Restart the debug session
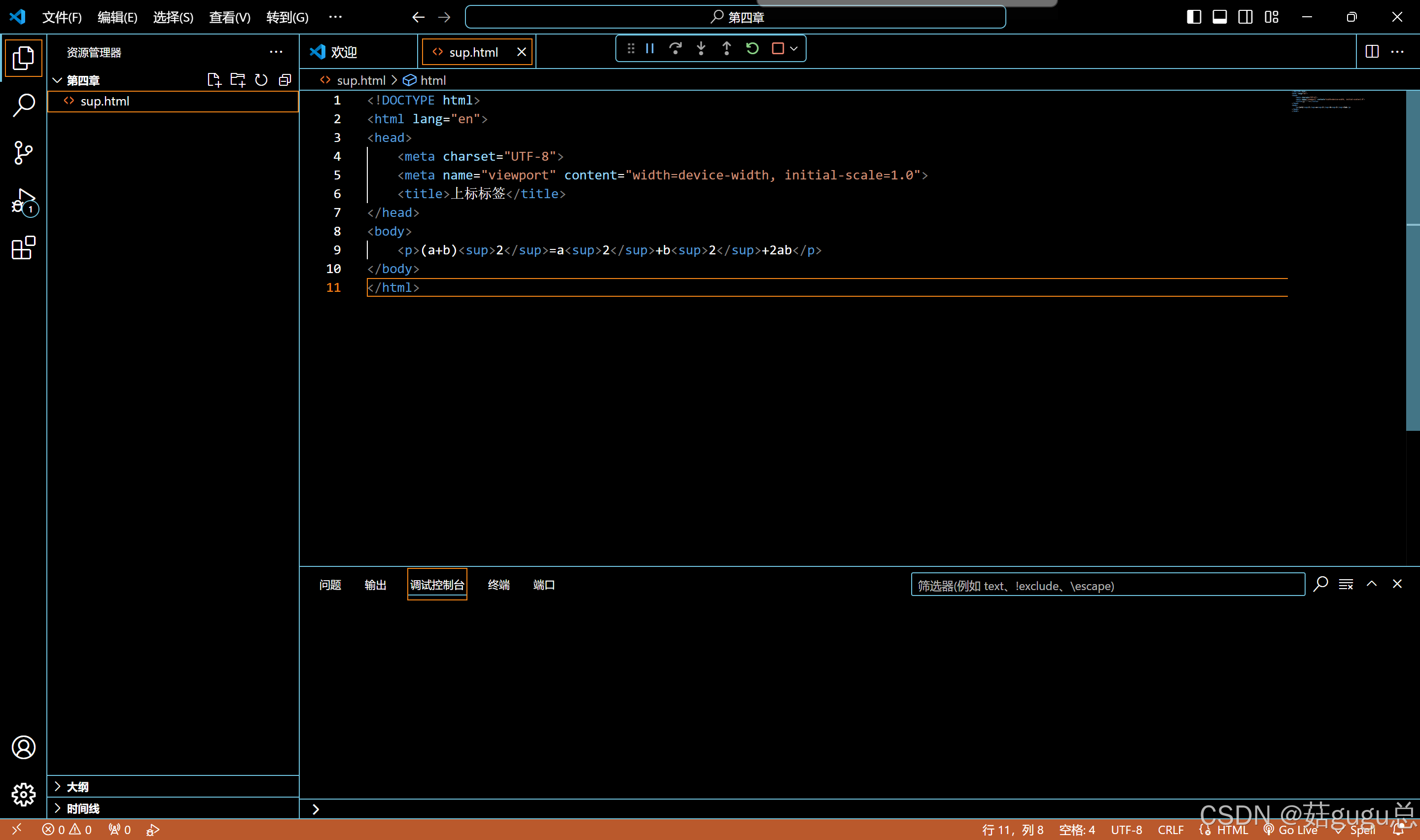1420x840 pixels. click(751, 49)
